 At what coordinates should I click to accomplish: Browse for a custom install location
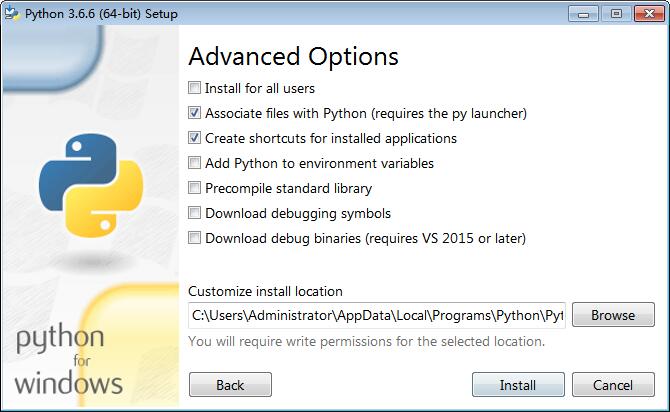coord(613,315)
